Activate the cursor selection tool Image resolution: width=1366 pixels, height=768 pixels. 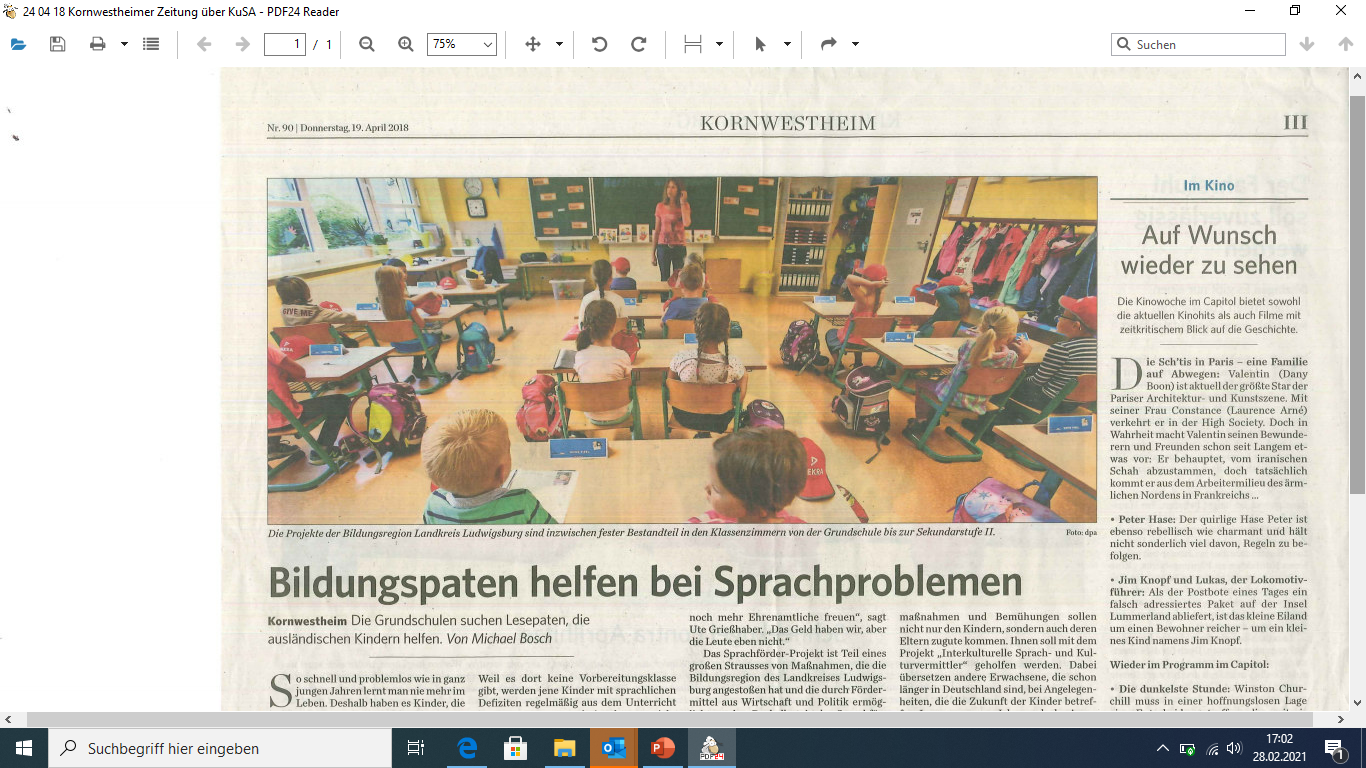click(x=760, y=44)
